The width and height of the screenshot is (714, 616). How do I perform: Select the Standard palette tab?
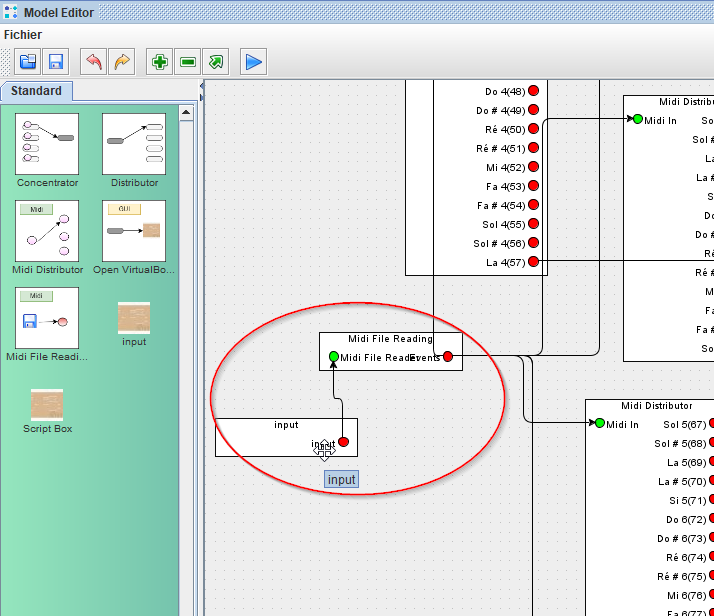[36, 91]
